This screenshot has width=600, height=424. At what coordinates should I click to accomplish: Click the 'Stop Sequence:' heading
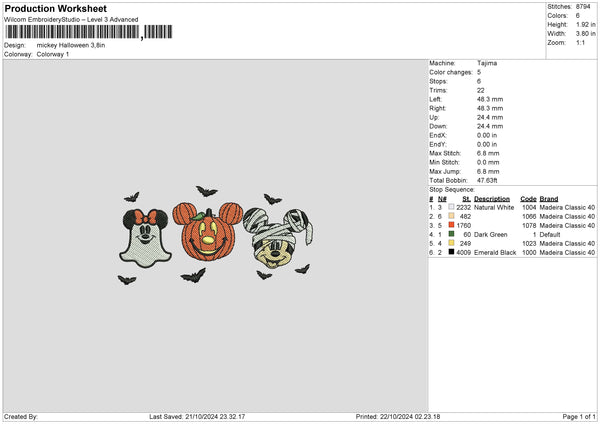452,189
